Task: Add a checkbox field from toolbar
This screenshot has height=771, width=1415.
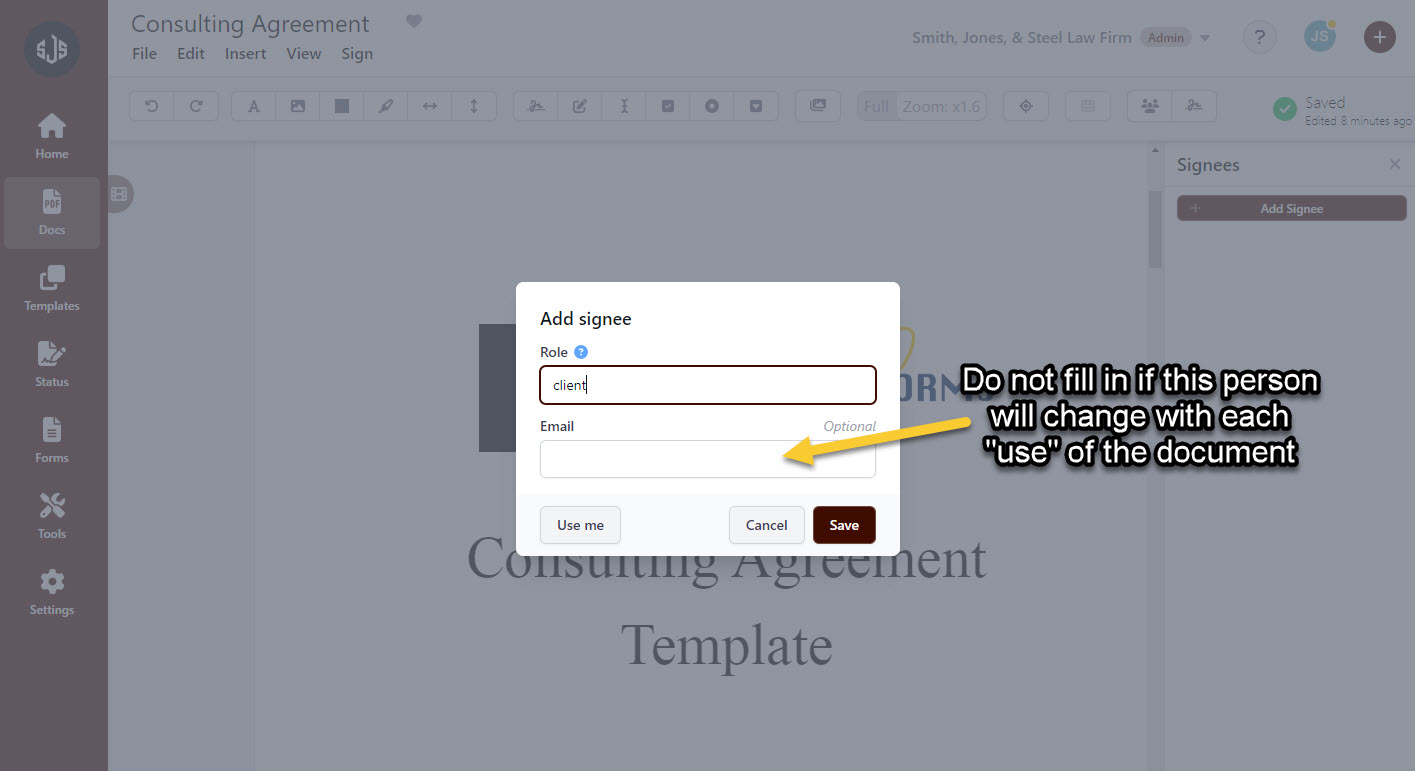Action: click(x=668, y=106)
